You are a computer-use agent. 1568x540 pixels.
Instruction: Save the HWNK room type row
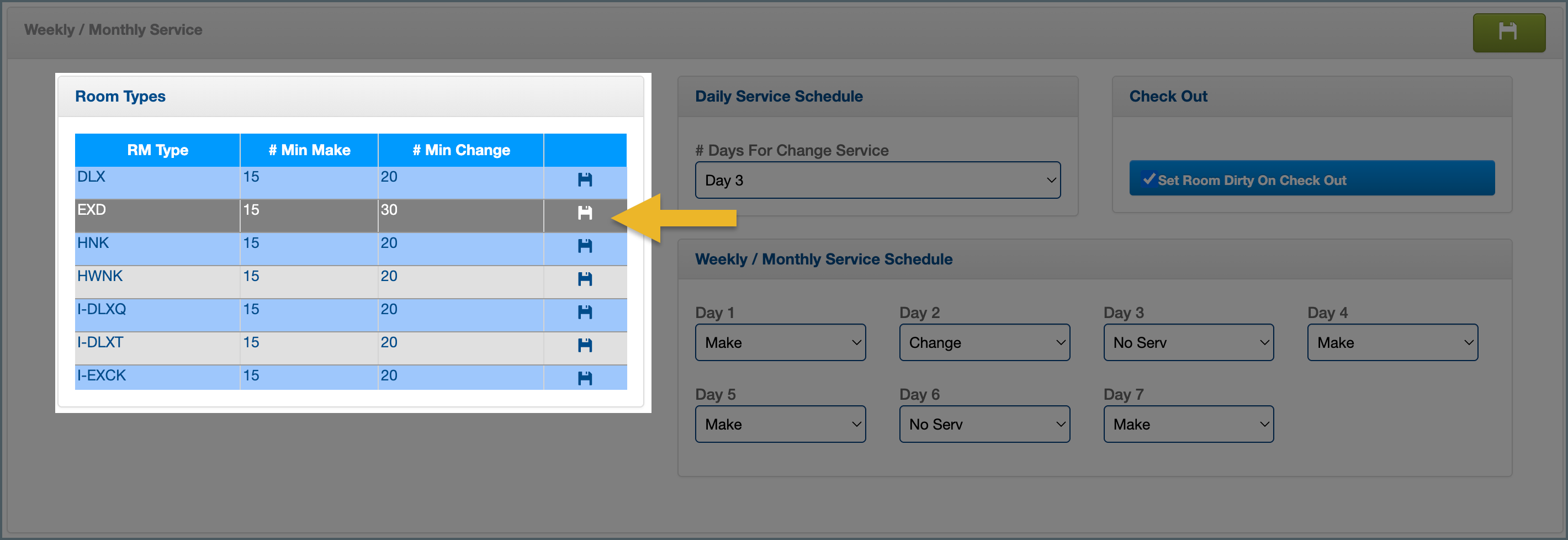(x=584, y=279)
